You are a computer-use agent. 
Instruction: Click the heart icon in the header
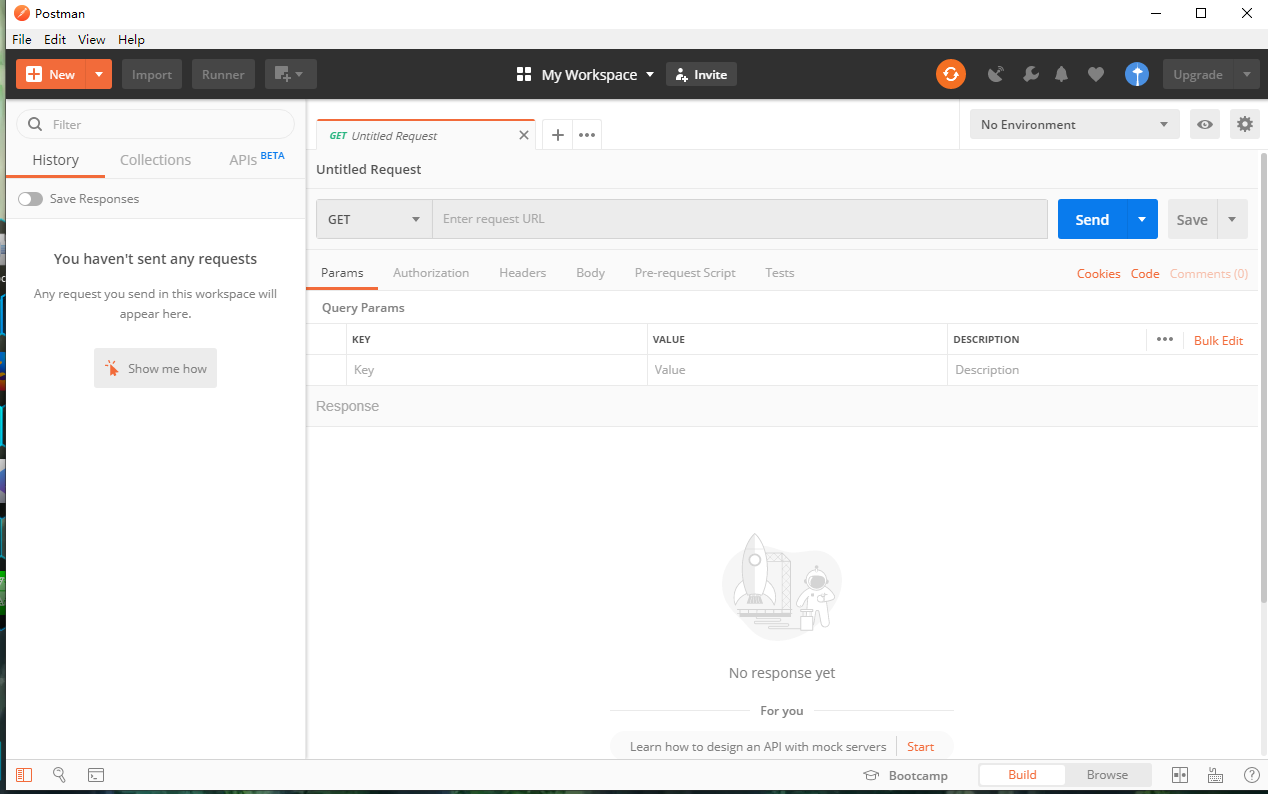click(x=1095, y=74)
